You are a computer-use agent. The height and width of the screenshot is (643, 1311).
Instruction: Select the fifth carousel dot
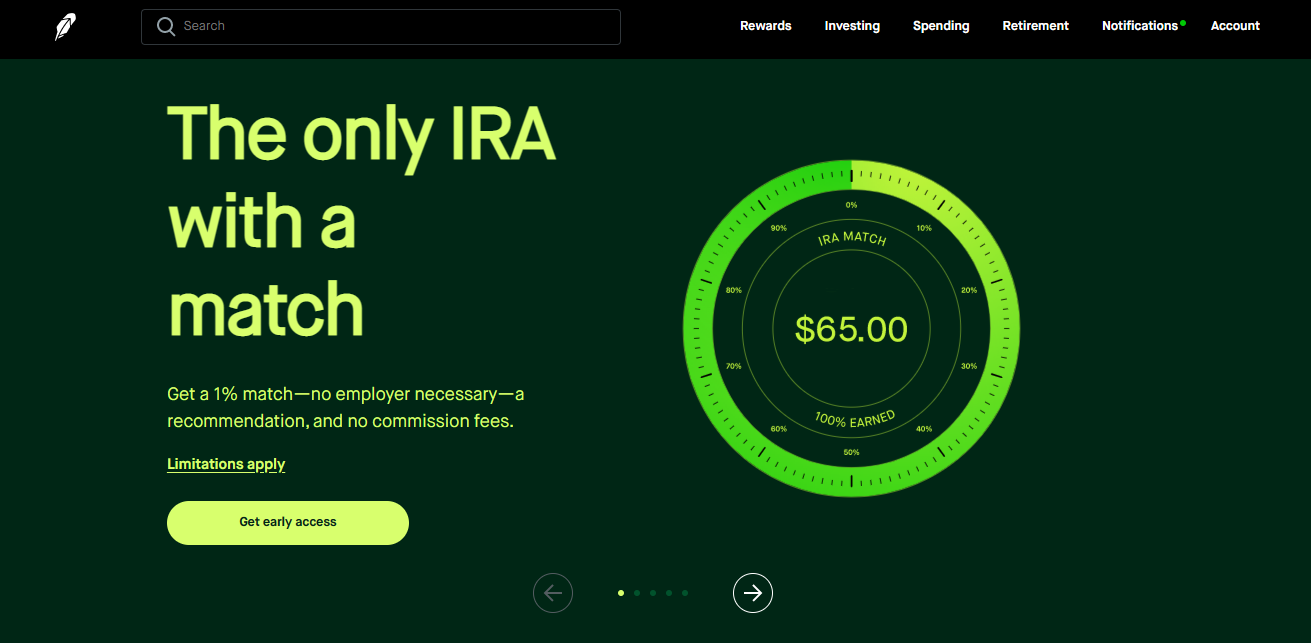coord(685,593)
